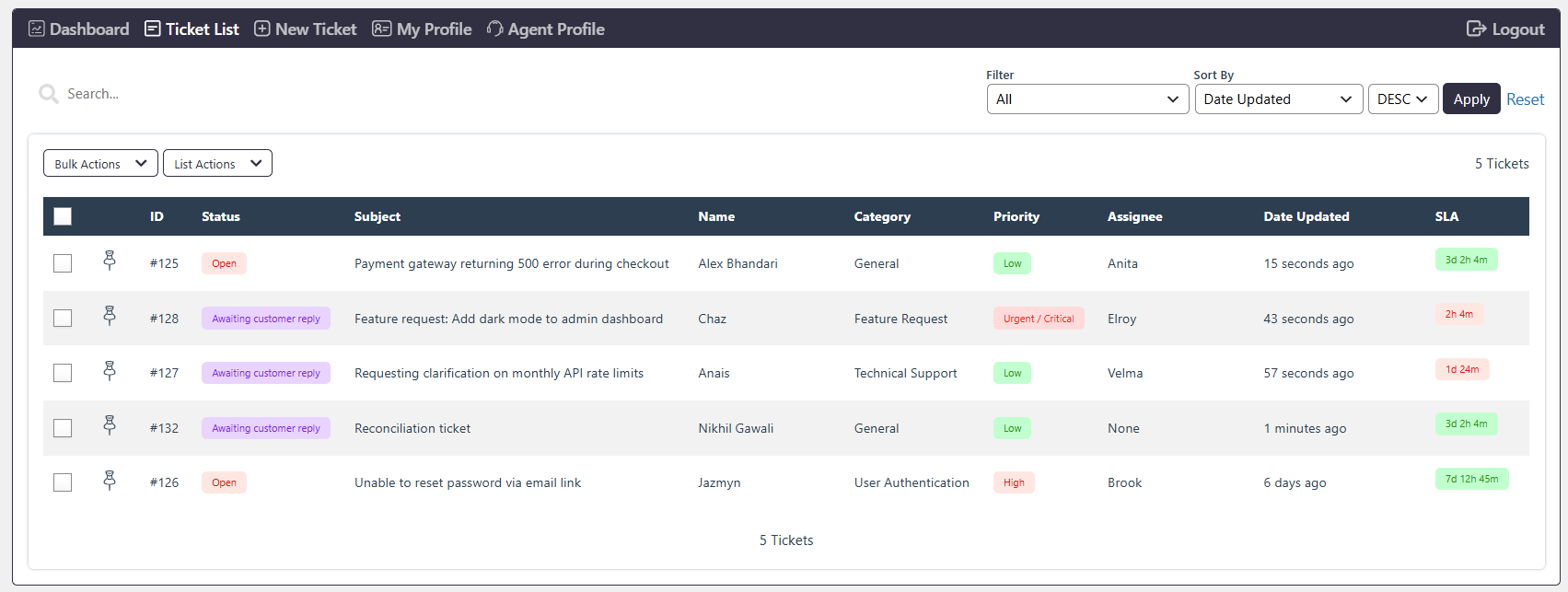Pin ticket #126 using pin icon
The width and height of the screenshot is (1568, 592).
110,480
